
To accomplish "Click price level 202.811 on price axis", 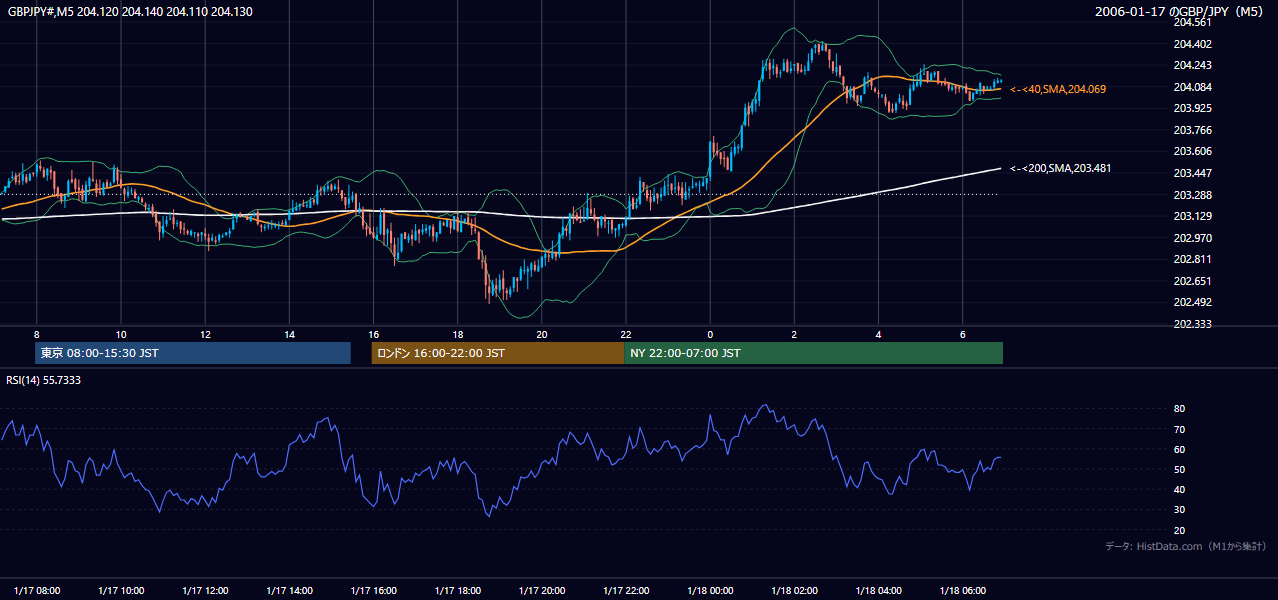I will 1192,259.
